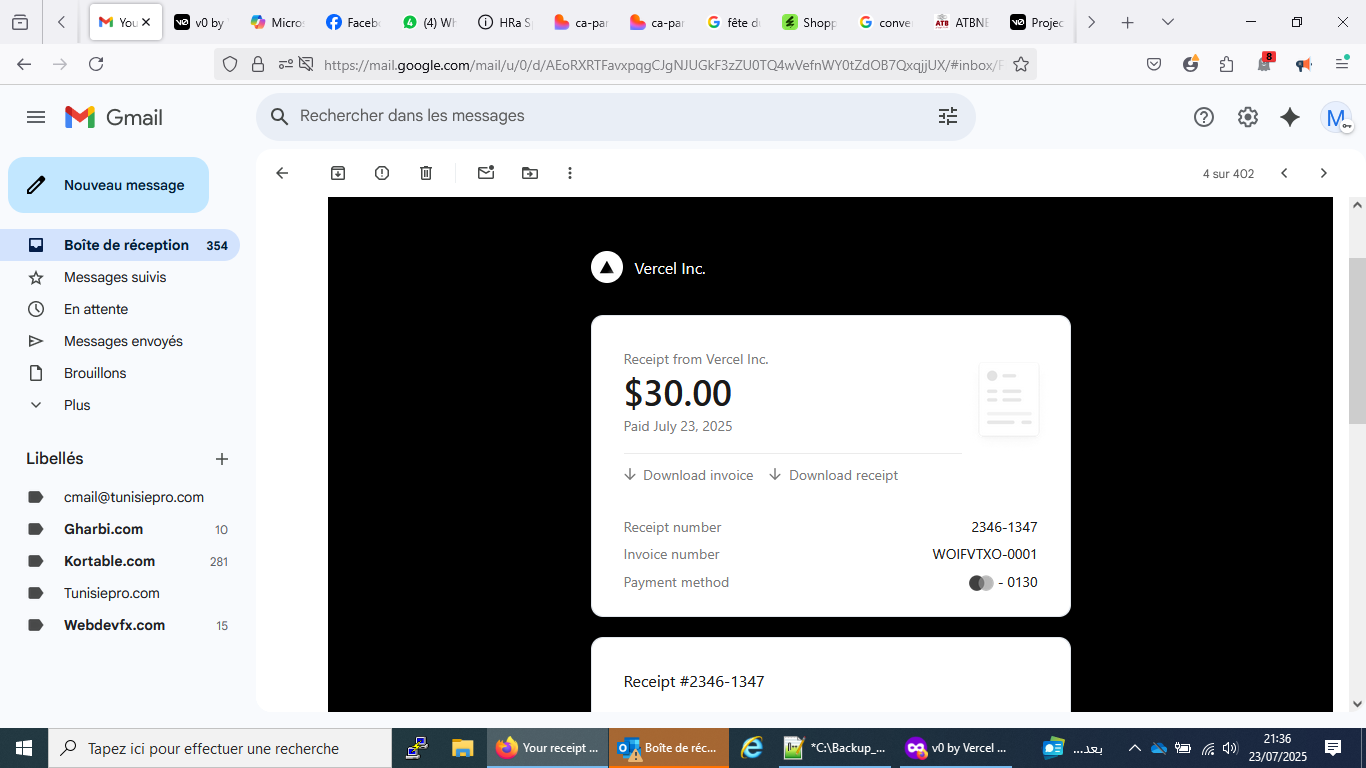The image size is (1366, 768).
Task: Expand the Plus section in sidebar
Action: pos(76,405)
